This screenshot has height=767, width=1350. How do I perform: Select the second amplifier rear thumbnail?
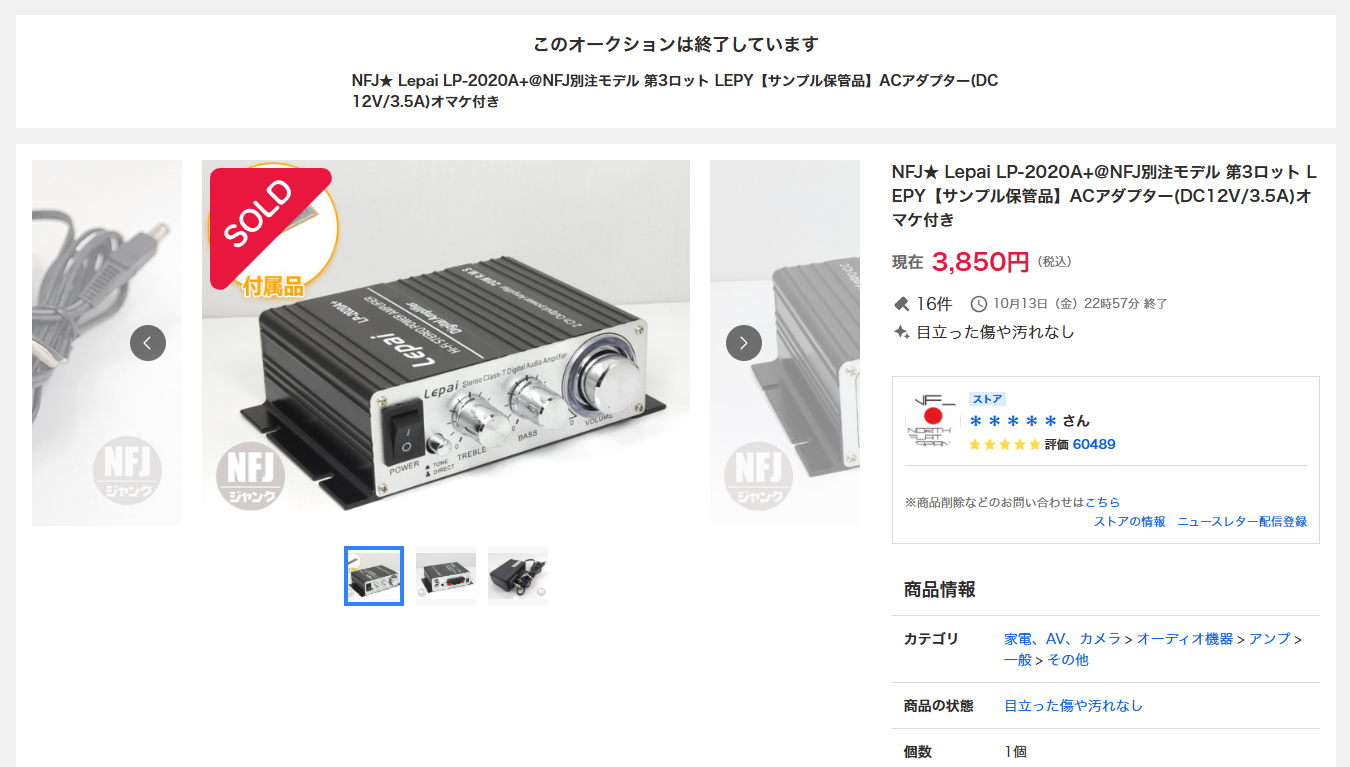pyautogui.click(x=446, y=576)
